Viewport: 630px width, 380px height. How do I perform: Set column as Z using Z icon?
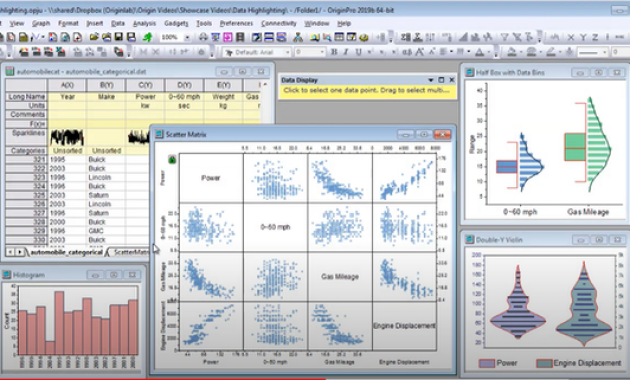[x=595, y=37]
